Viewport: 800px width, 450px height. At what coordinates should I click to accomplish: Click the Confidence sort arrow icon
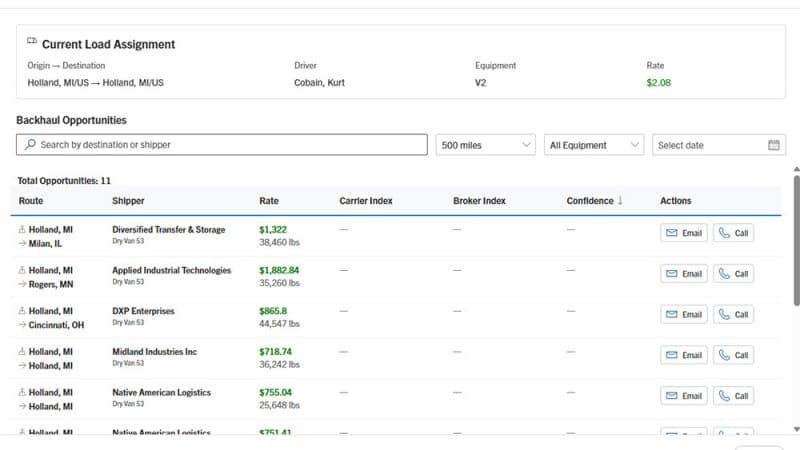(x=620, y=201)
